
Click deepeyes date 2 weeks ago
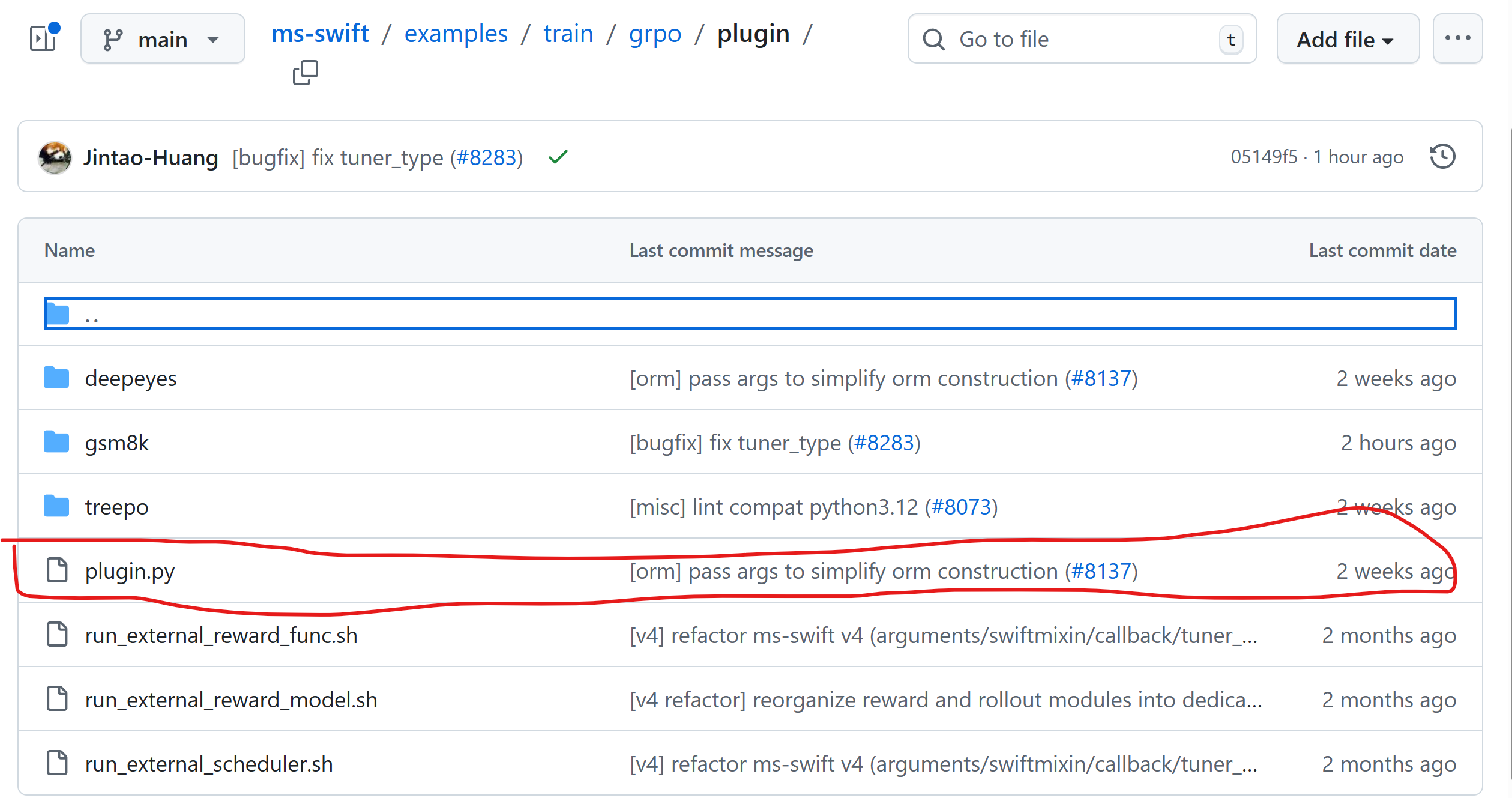[1396, 378]
